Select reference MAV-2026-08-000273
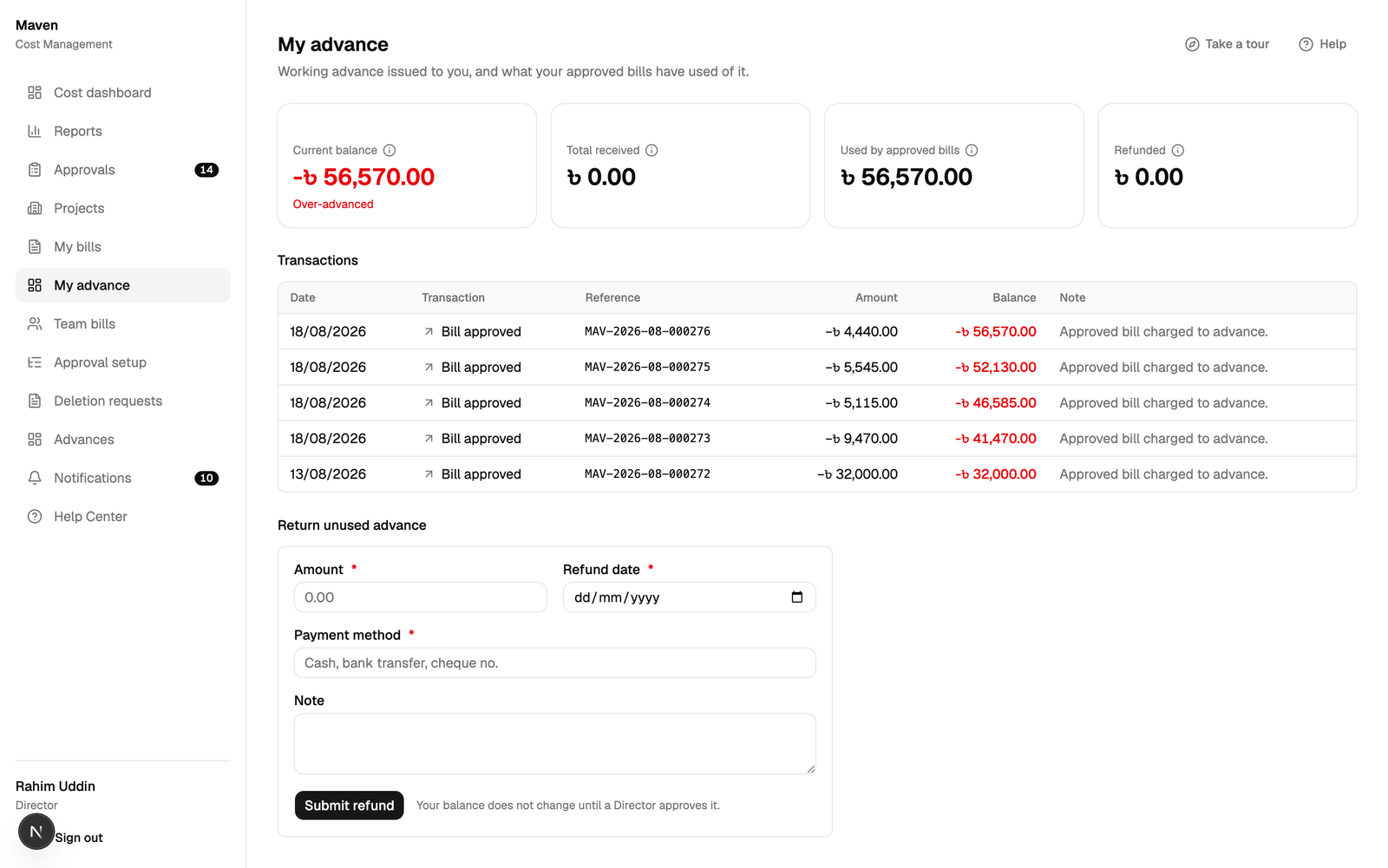 click(x=647, y=438)
